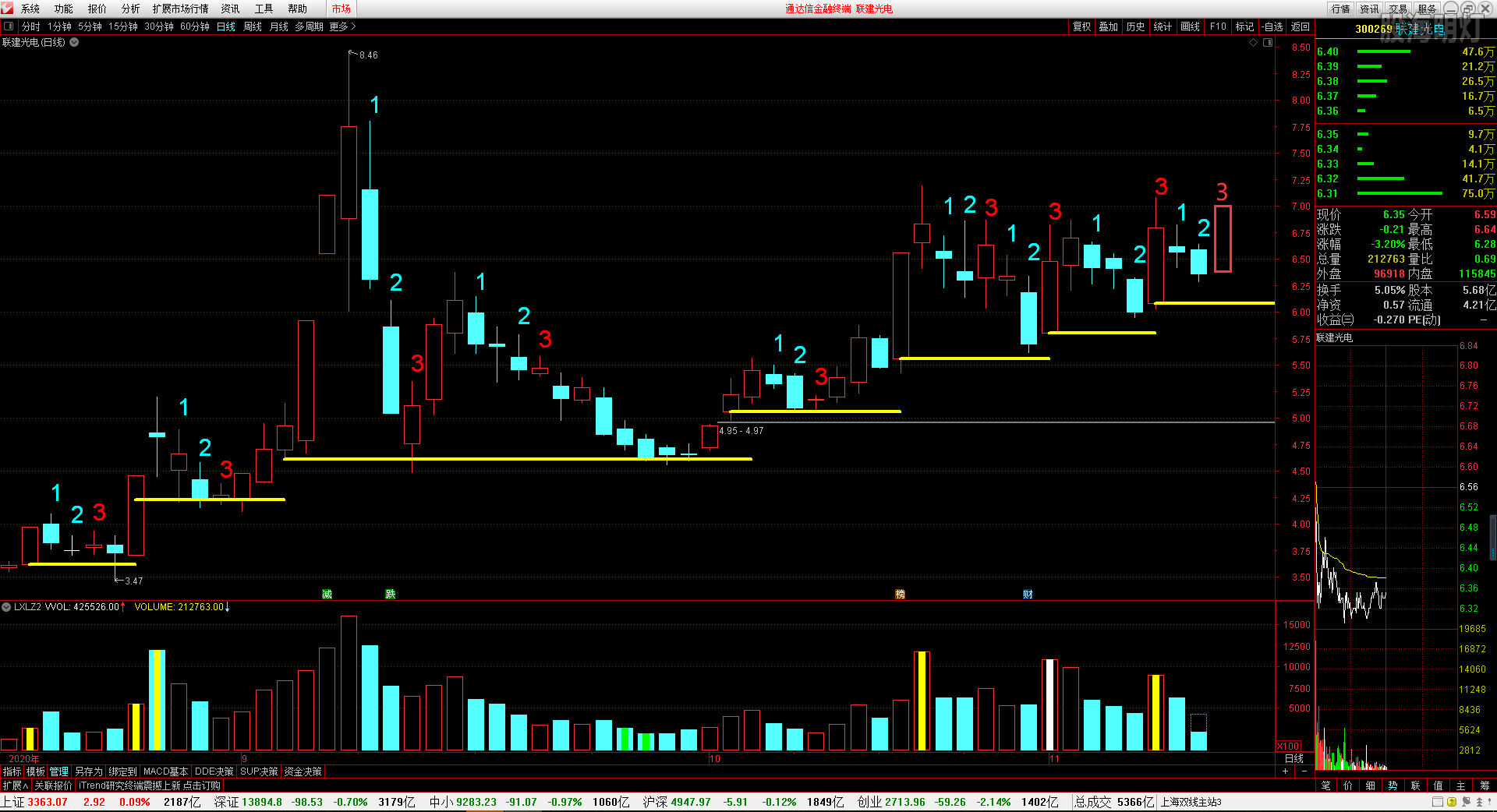This screenshot has width=1497, height=812.
Task: Click the satellite dish icon in status bar
Action: tap(1466, 802)
